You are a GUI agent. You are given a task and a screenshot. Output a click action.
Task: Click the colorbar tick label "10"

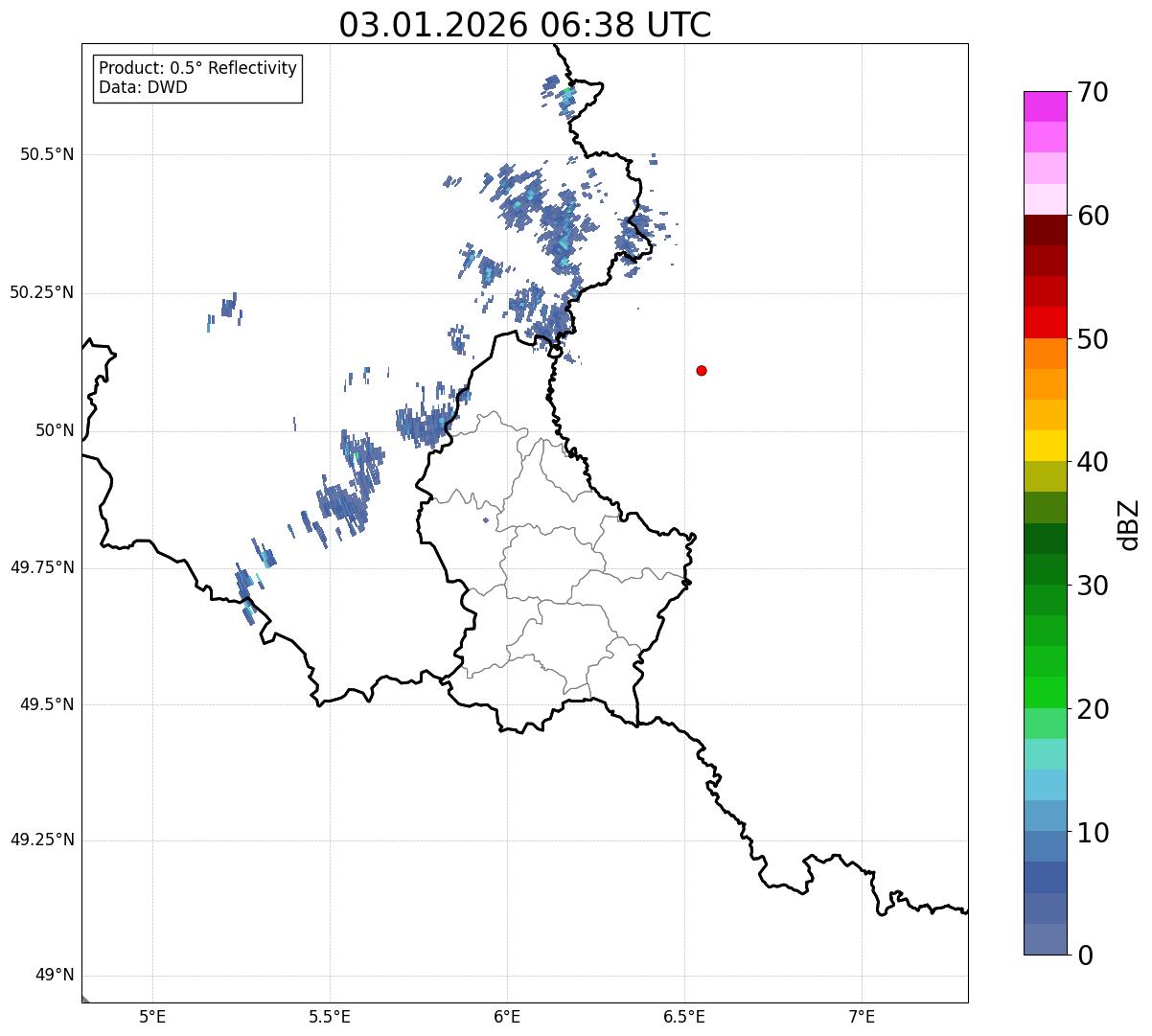1092,832
